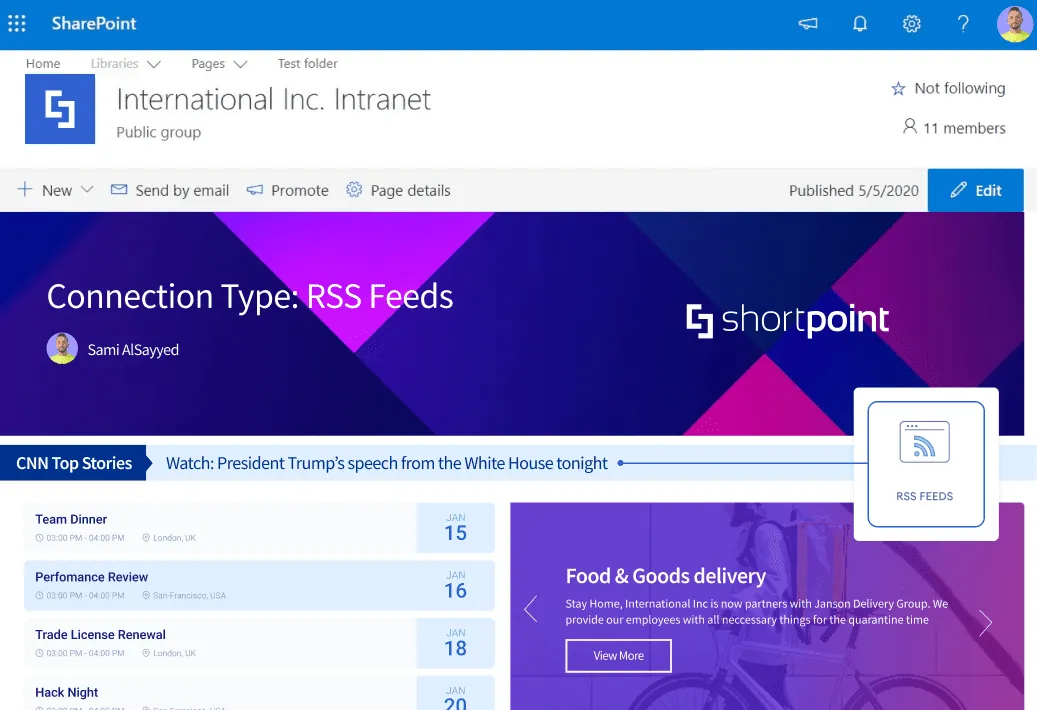Click the shortpoint logo in banner
The width and height of the screenshot is (1037, 710).
click(x=788, y=320)
